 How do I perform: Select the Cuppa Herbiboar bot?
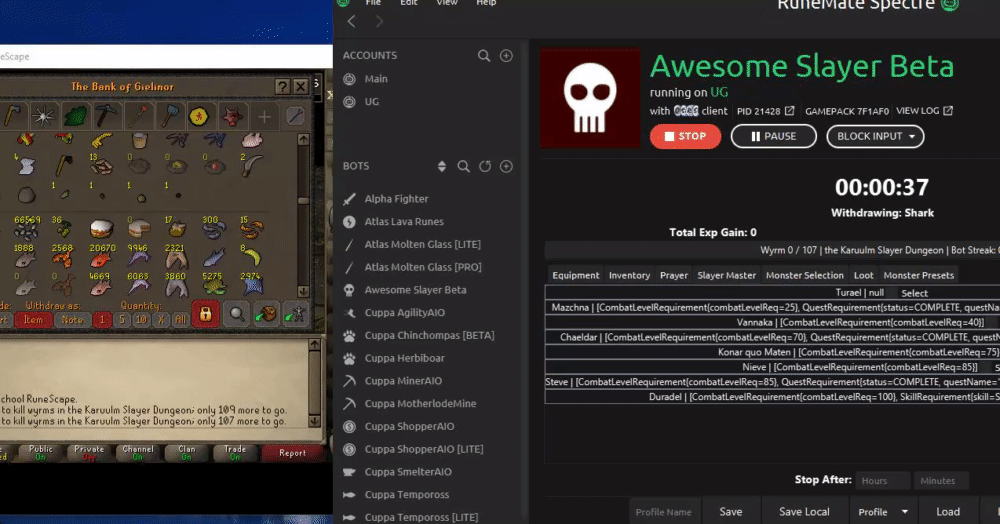pyautogui.click(x=404, y=358)
